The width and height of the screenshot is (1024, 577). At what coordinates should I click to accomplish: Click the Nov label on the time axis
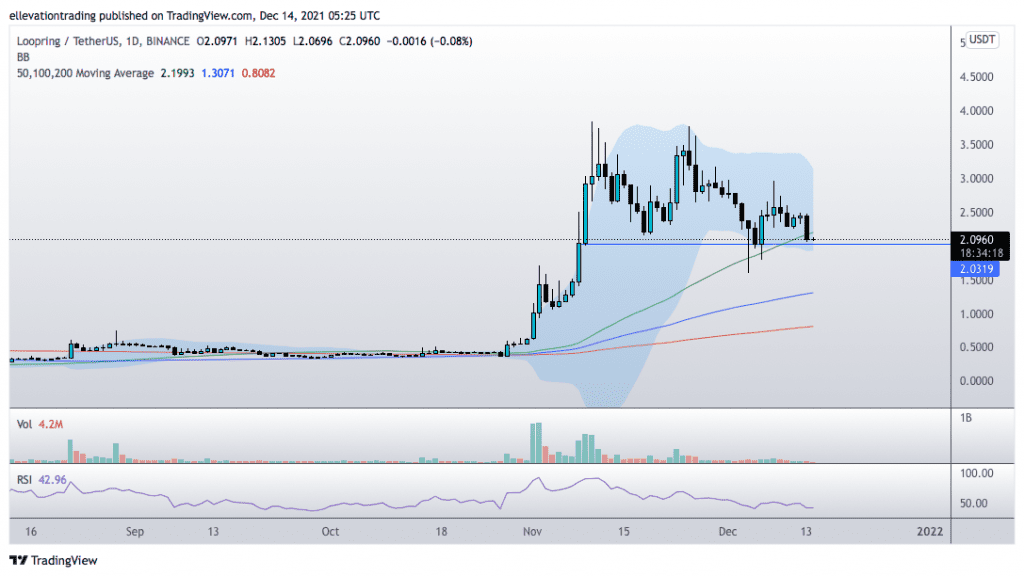(x=531, y=530)
